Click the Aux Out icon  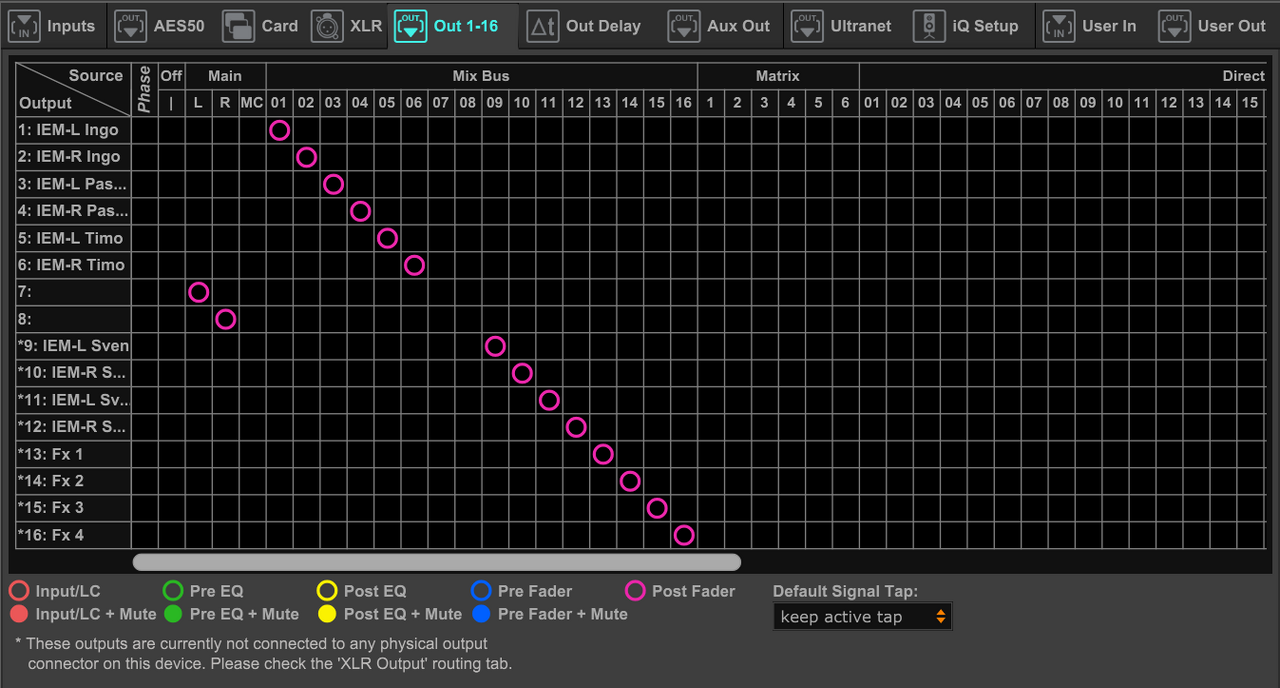click(684, 26)
